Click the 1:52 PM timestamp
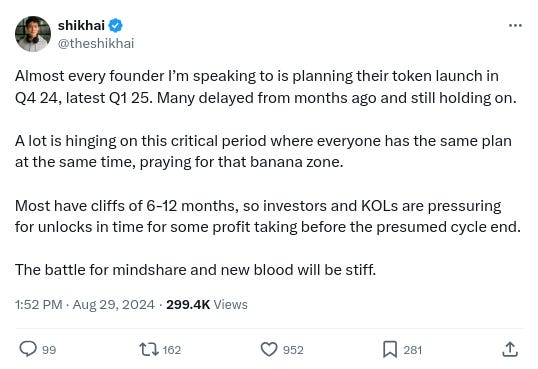This screenshot has height=369, width=538. pos(38,304)
